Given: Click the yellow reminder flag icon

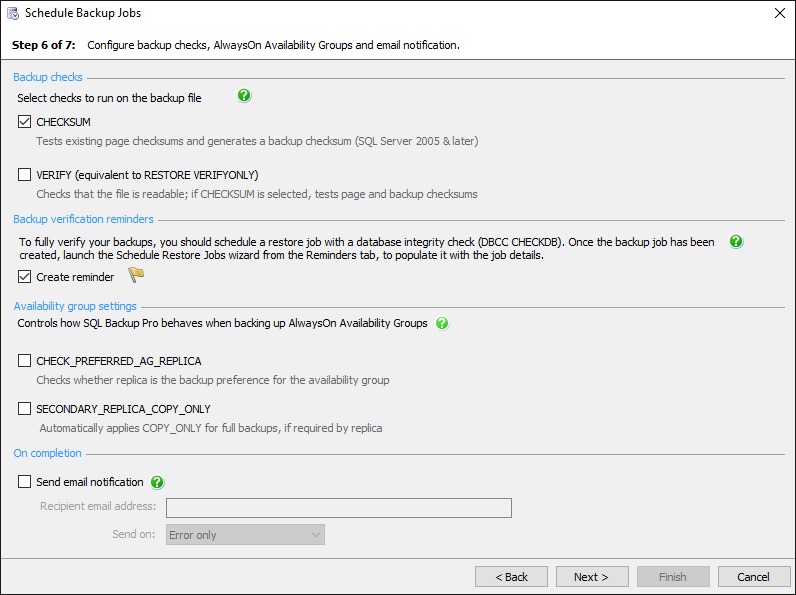Looking at the screenshot, I should [x=136, y=275].
